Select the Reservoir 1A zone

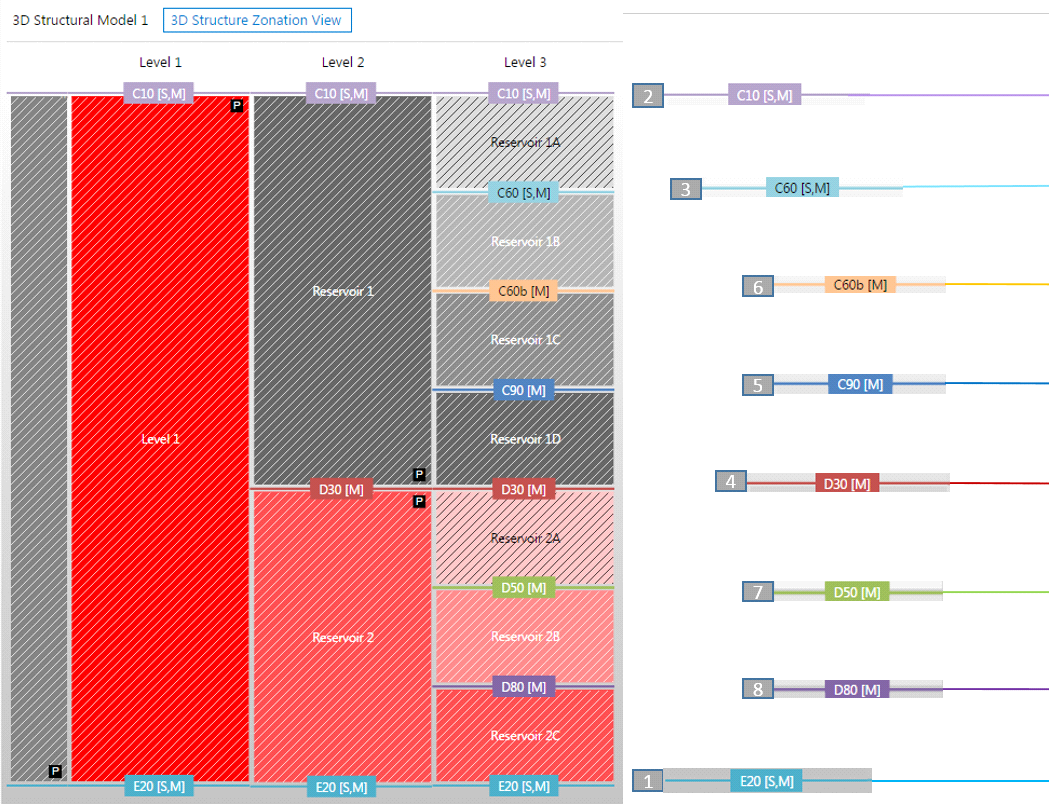[x=525, y=143]
